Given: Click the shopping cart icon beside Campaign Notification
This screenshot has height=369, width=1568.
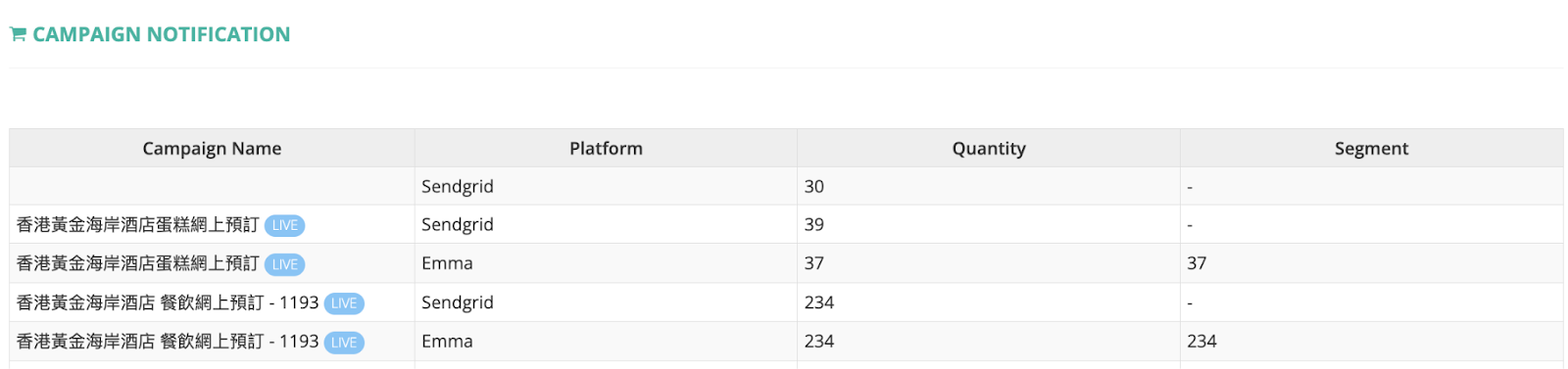Looking at the screenshot, I should (x=18, y=34).
